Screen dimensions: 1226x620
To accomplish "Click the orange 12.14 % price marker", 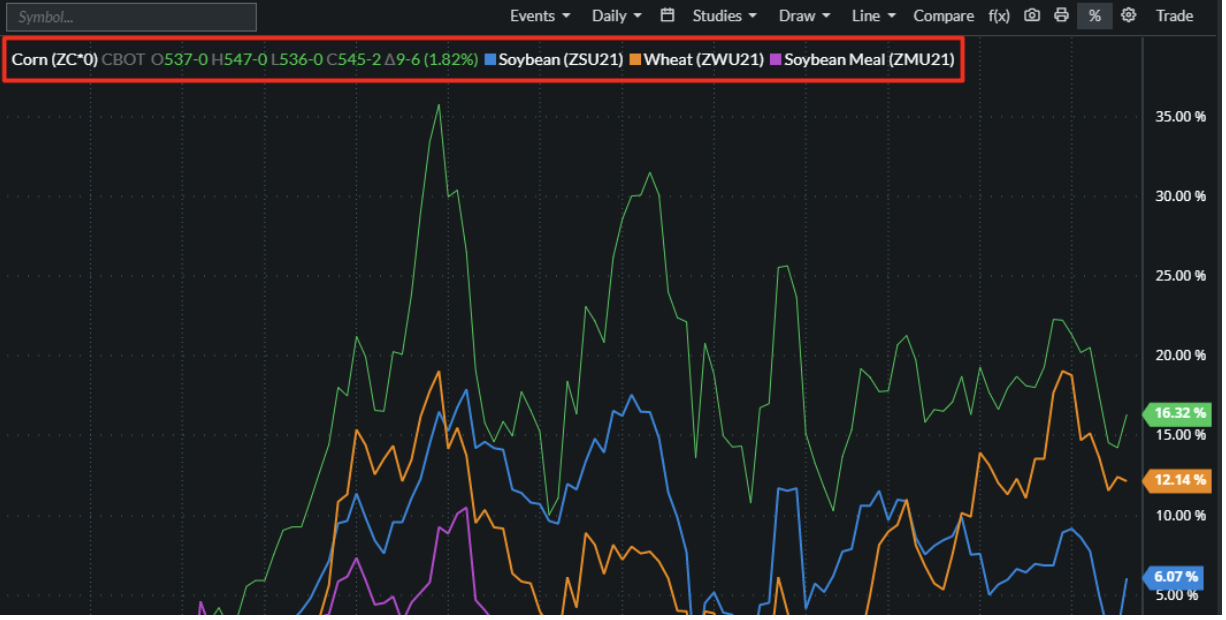I will pos(1177,481).
